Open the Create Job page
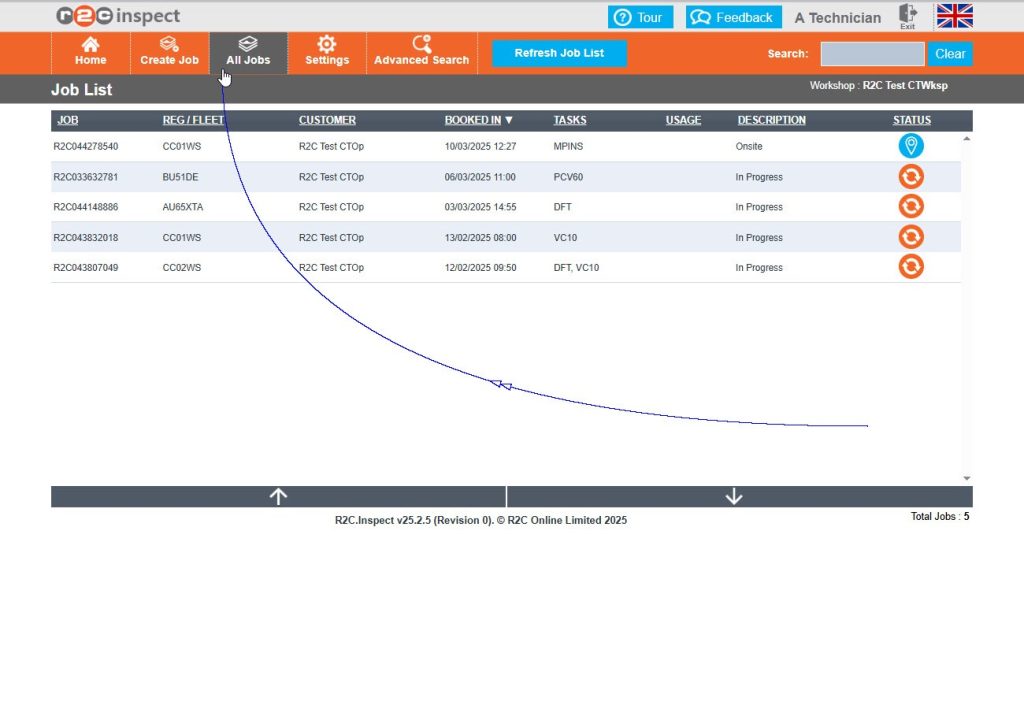Screen dimensions: 1024x709 (x=169, y=52)
